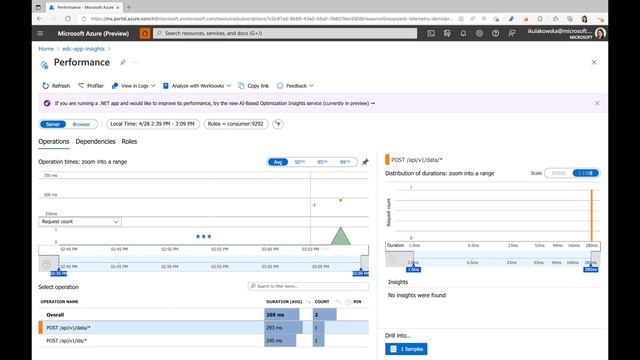This screenshot has width=640, height=360.
Task: Click the Search to filter items box
Action: pos(308,286)
